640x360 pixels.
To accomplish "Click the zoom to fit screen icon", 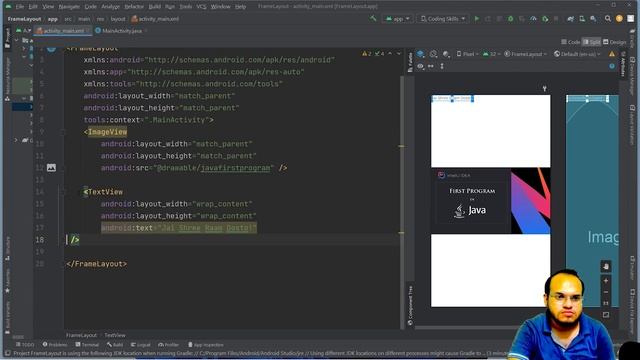I will pyautogui.click(x=606, y=315).
